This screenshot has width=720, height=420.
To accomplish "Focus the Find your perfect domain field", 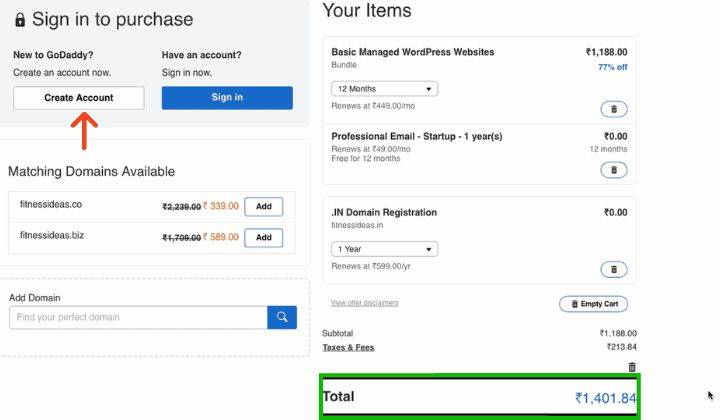I will pos(138,317).
